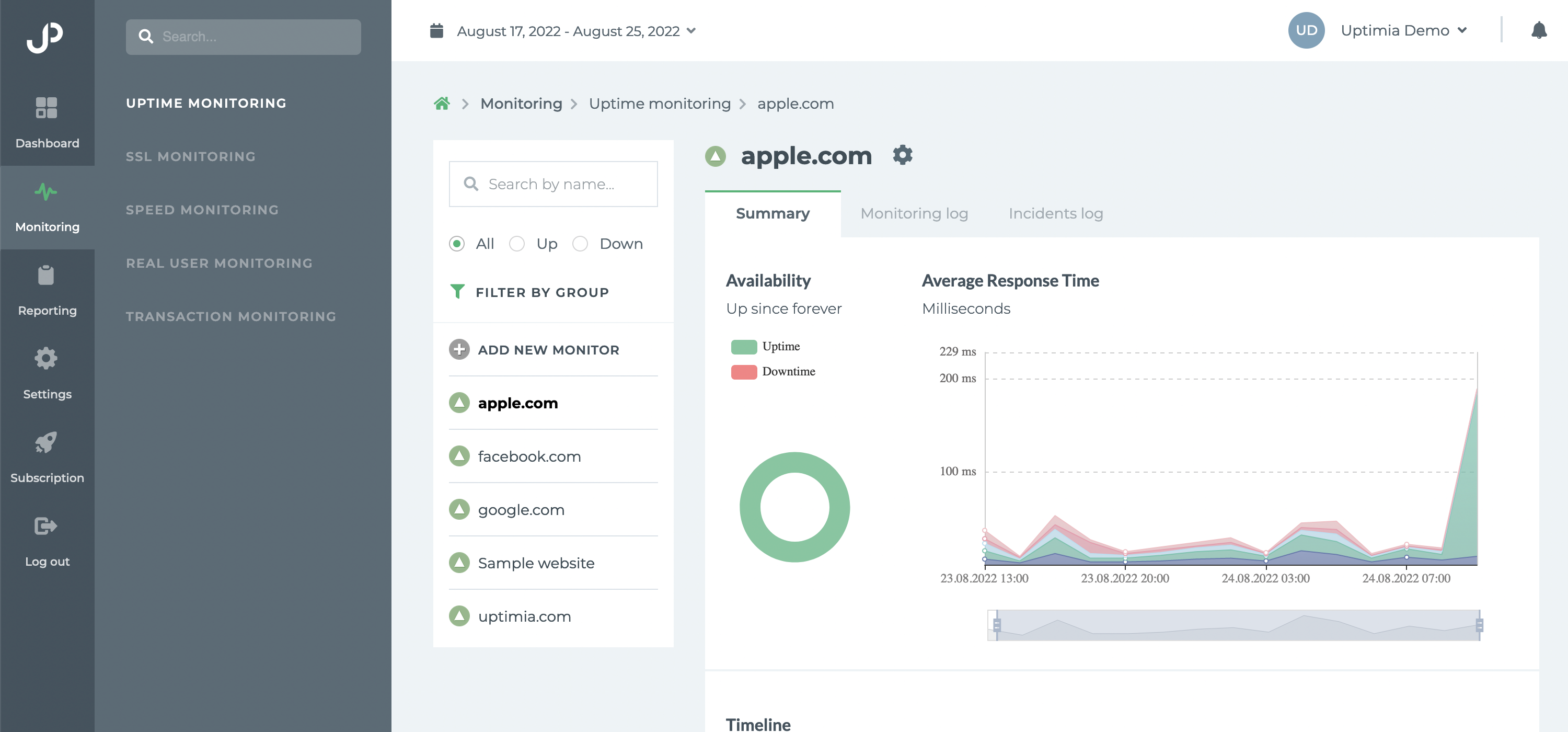Screen dimensions: 1568x732
Task: Click the left handle of chart range slider
Action: (x=996, y=625)
